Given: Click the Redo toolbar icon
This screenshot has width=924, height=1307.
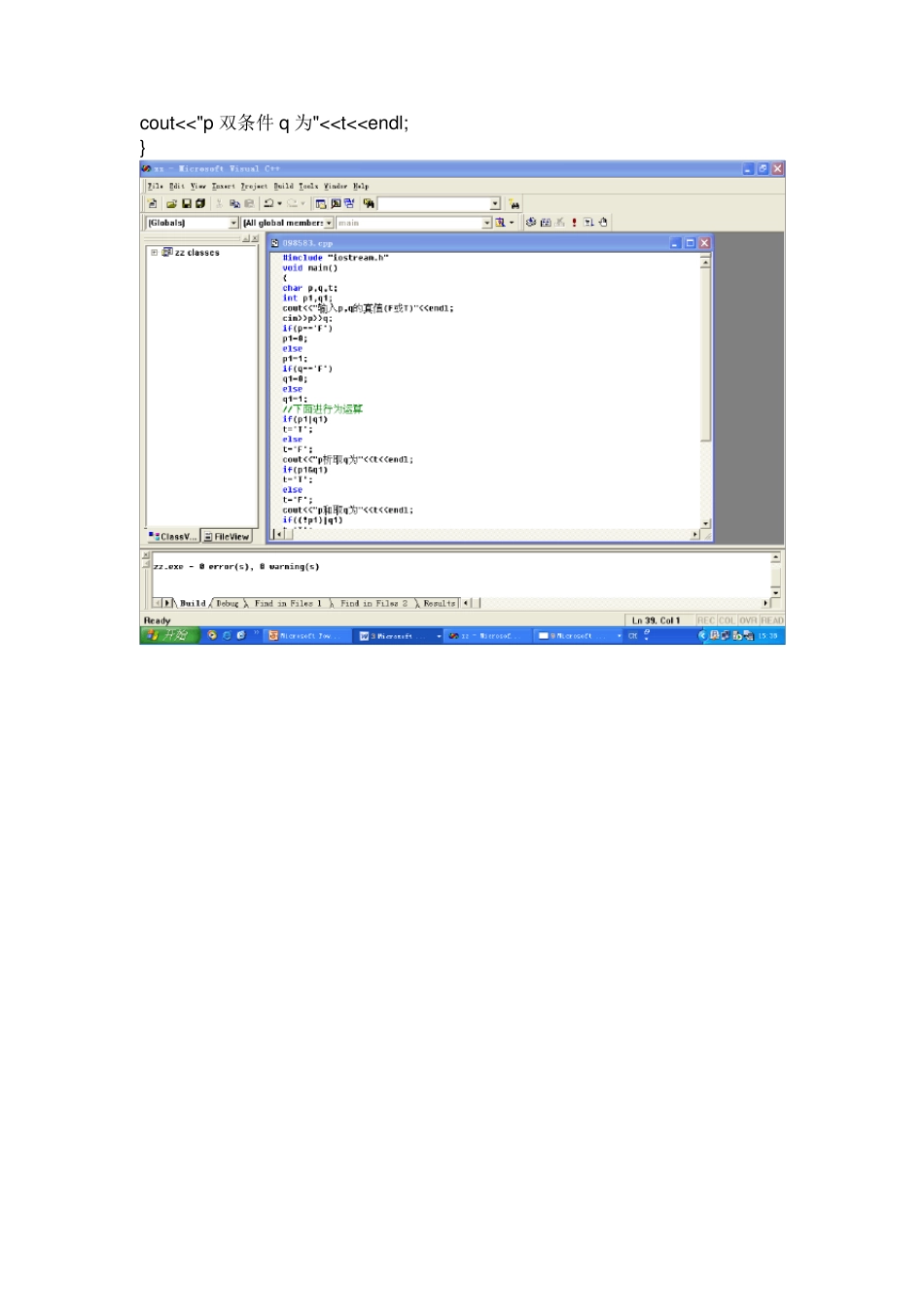Looking at the screenshot, I should (x=292, y=203).
